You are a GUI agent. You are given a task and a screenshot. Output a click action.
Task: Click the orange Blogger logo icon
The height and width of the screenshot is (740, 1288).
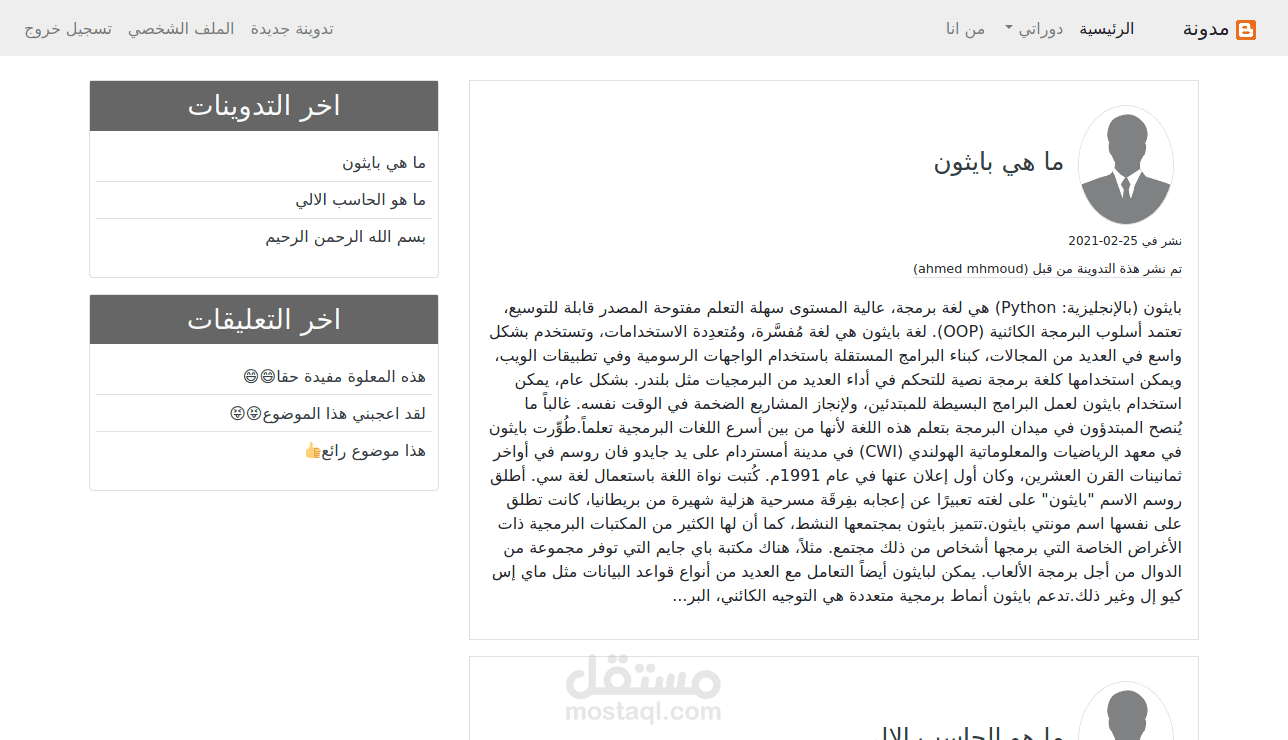(x=1246, y=29)
